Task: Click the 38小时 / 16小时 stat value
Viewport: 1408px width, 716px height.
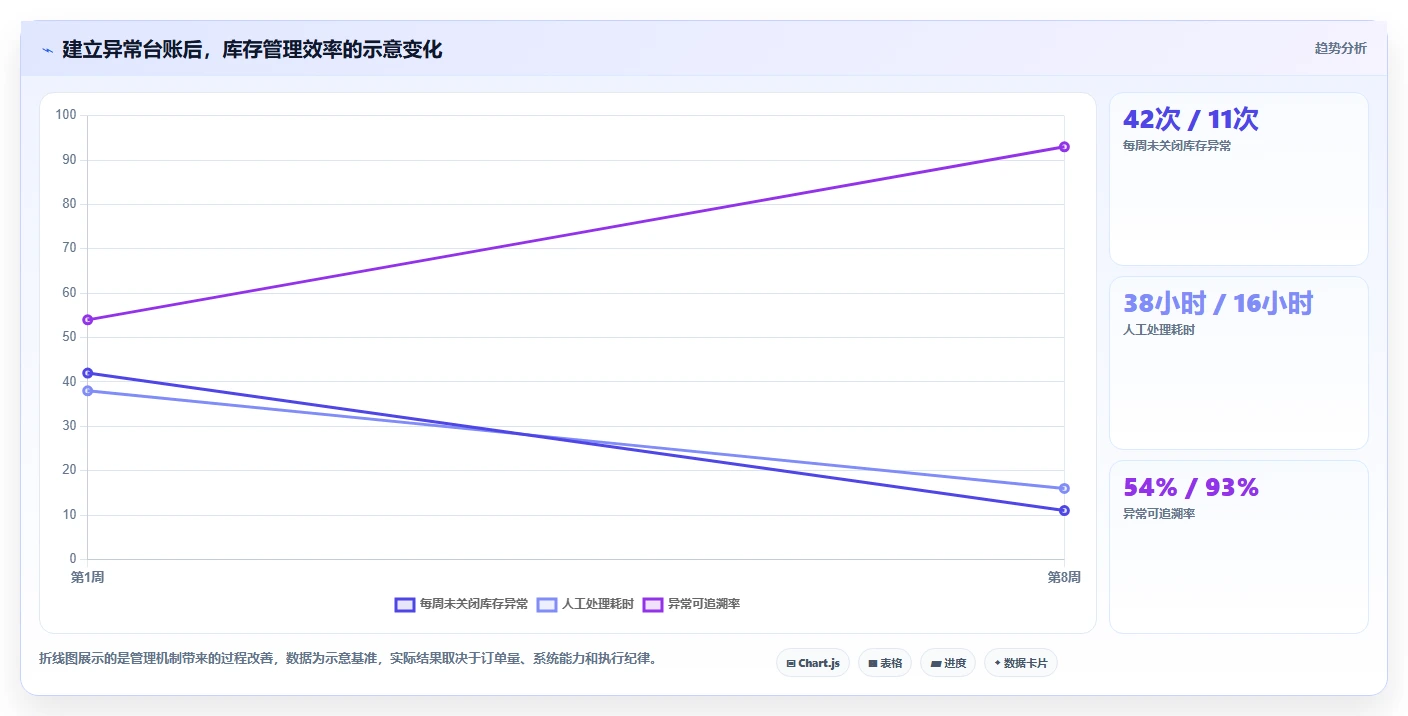Action: [1217, 303]
